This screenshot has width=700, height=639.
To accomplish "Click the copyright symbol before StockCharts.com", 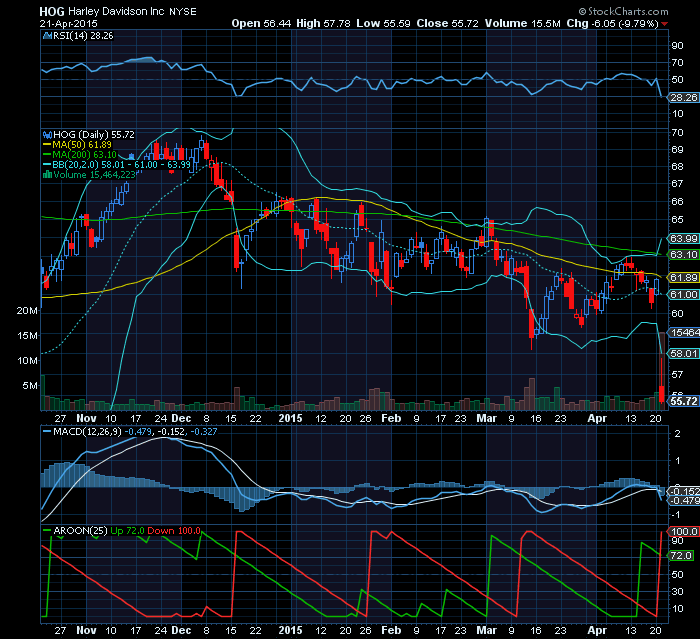I will [582, 12].
